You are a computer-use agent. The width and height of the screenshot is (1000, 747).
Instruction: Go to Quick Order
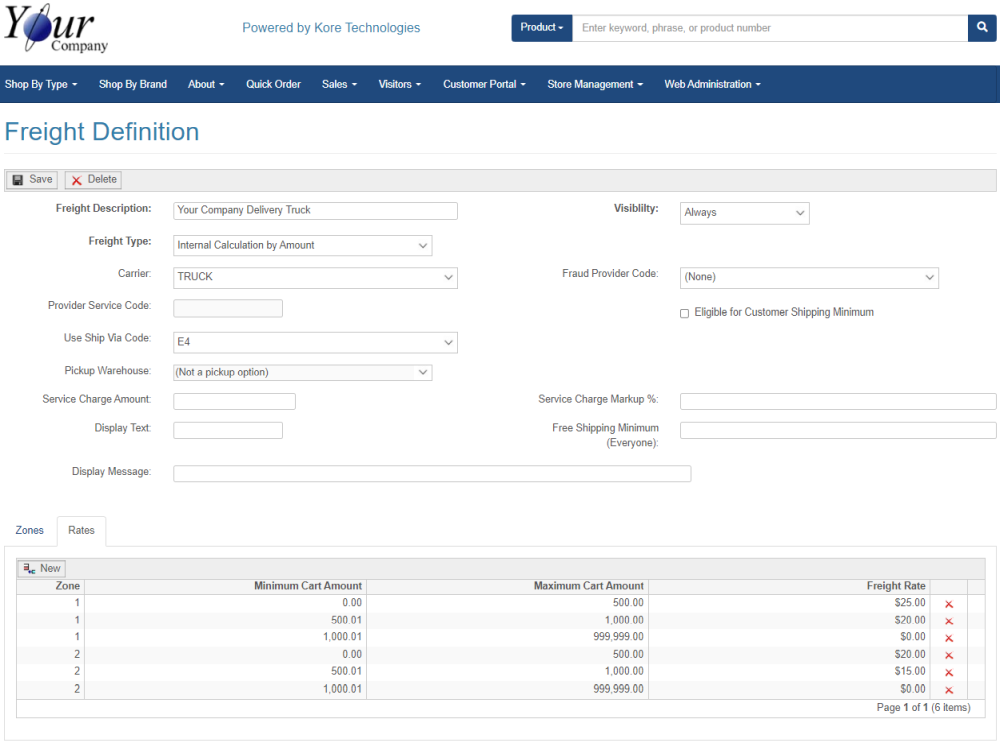tap(273, 84)
